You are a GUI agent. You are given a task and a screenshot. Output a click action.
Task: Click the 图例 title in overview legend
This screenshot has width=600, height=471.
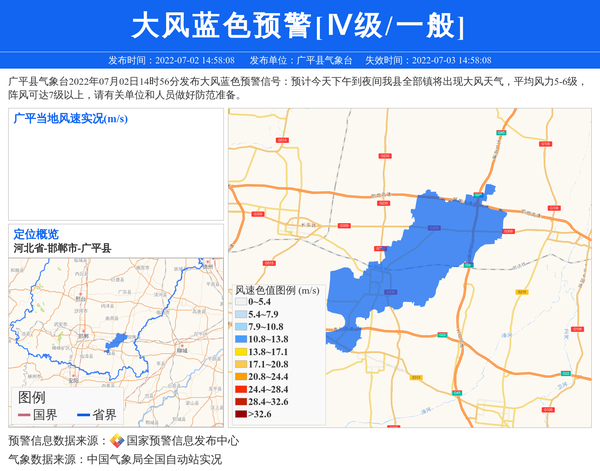tap(32, 398)
